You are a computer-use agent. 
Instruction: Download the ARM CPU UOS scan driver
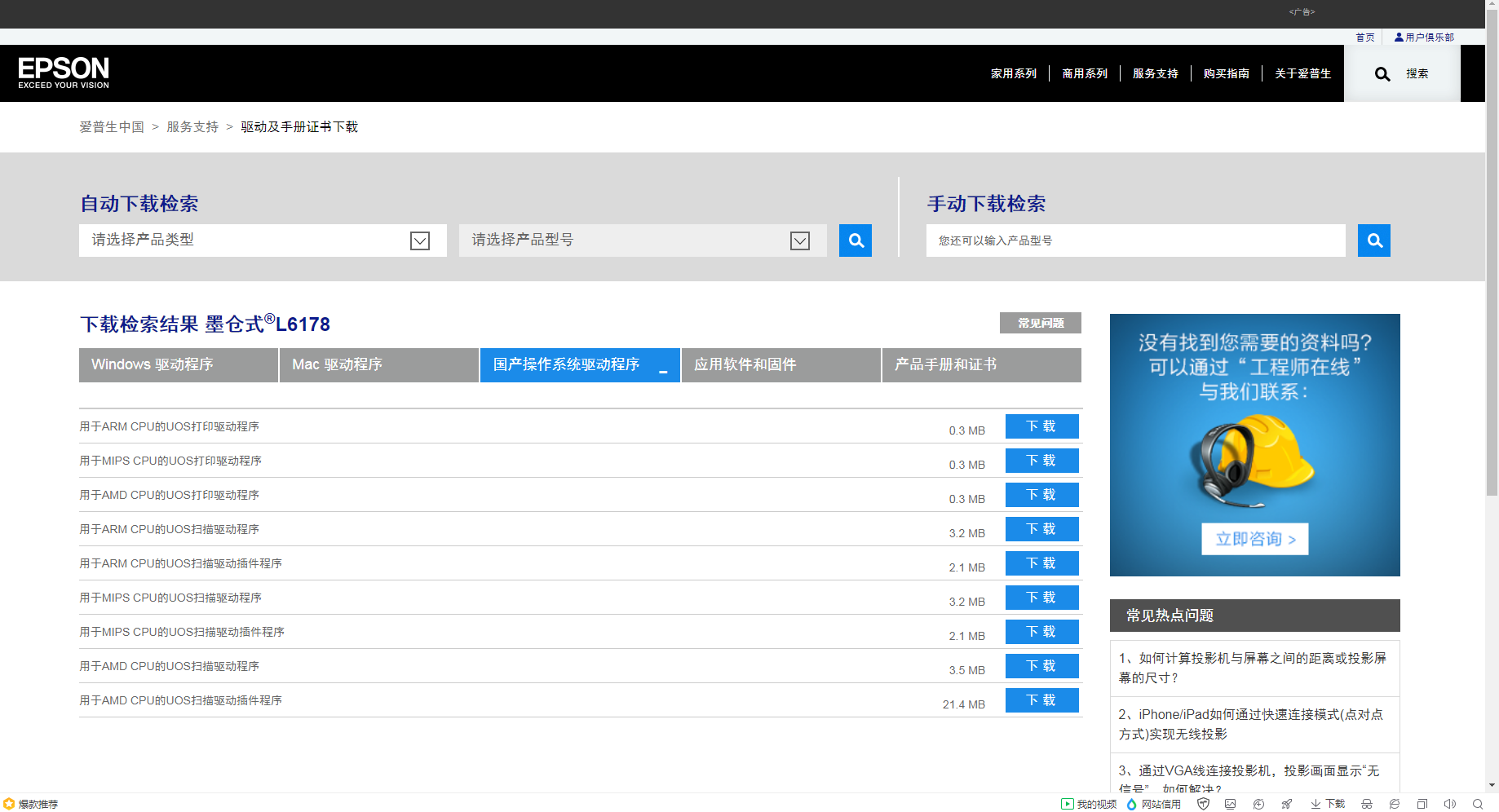1042,529
